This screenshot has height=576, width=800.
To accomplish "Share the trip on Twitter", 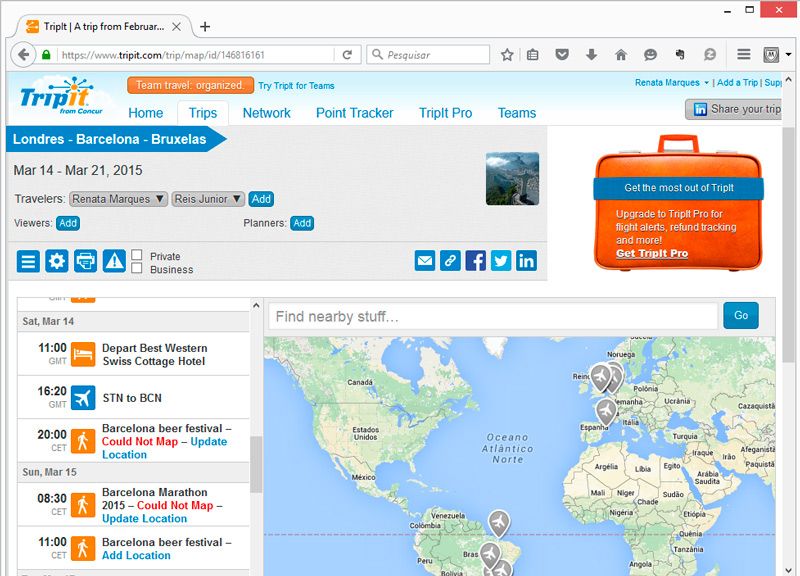I will click(501, 261).
